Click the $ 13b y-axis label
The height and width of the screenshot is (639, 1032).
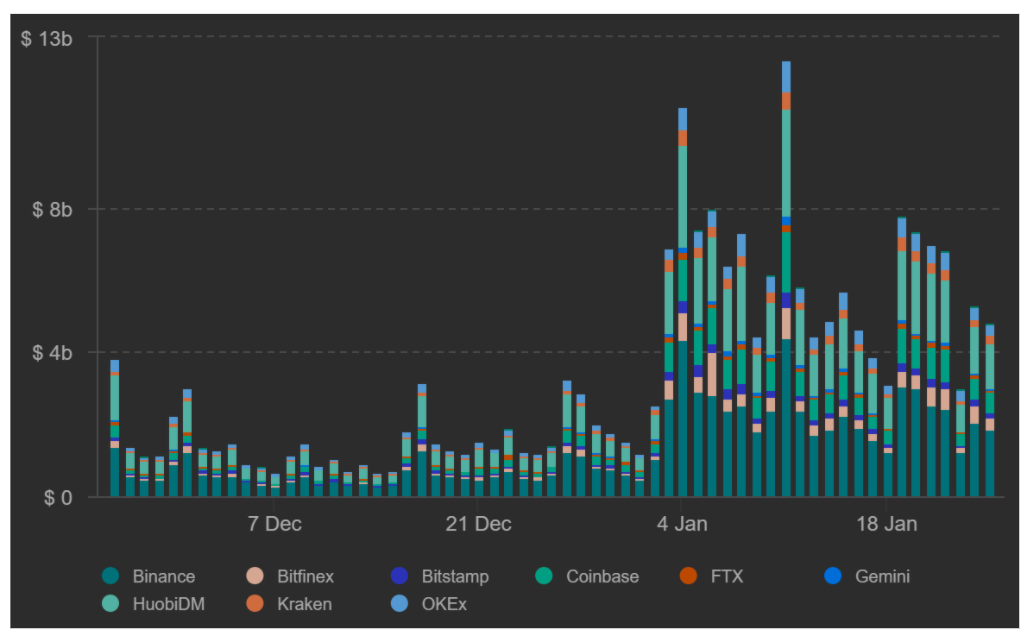point(47,38)
